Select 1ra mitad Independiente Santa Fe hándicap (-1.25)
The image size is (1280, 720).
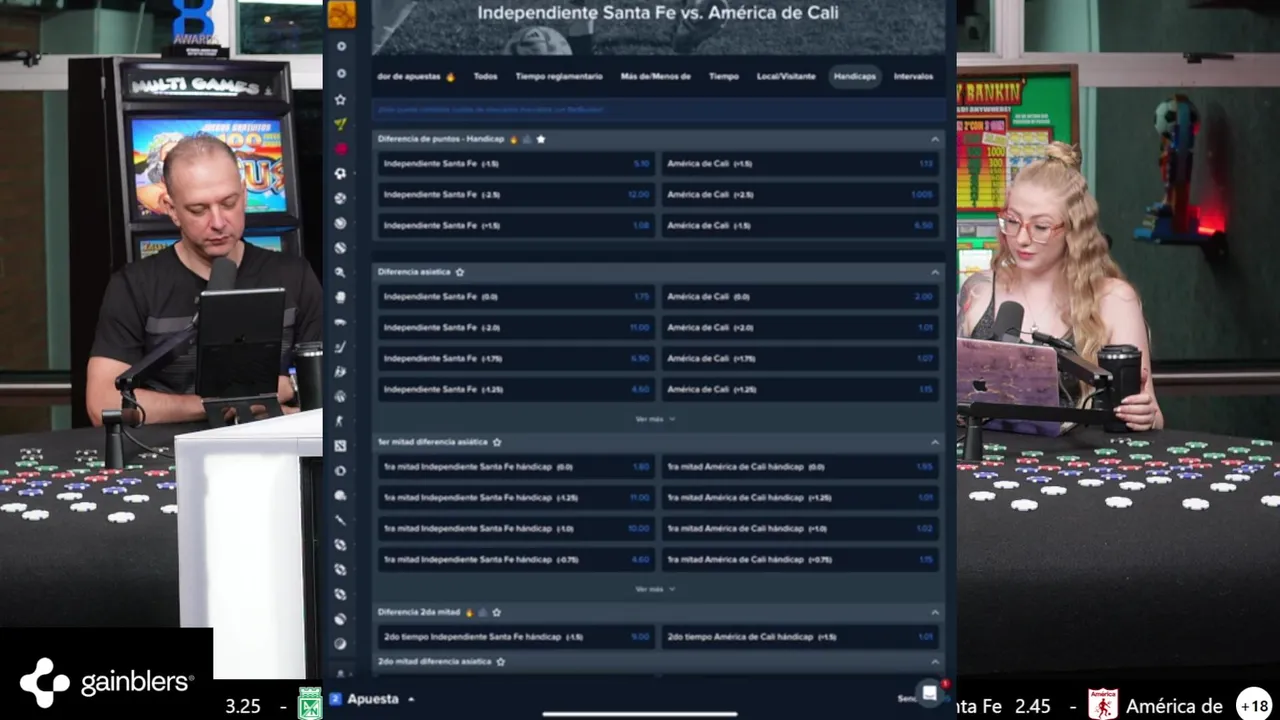point(516,498)
